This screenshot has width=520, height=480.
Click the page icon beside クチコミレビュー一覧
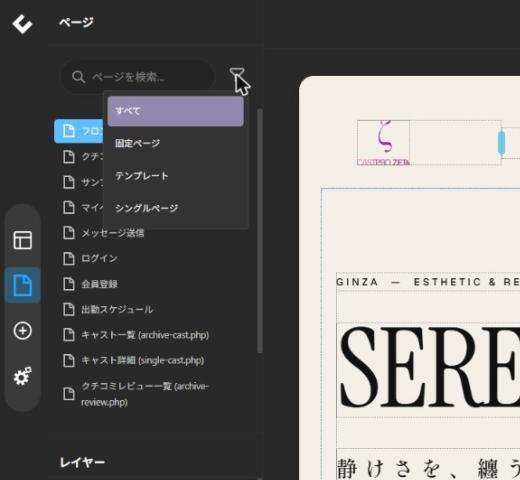tap(69, 394)
